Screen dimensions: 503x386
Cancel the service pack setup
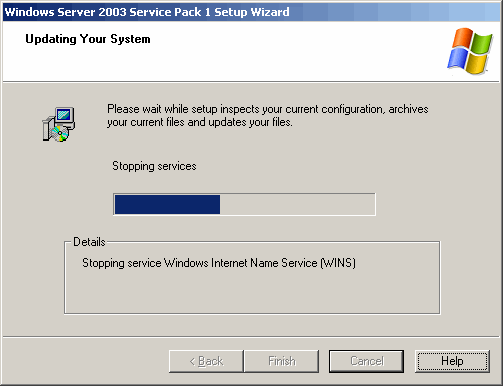366,361
